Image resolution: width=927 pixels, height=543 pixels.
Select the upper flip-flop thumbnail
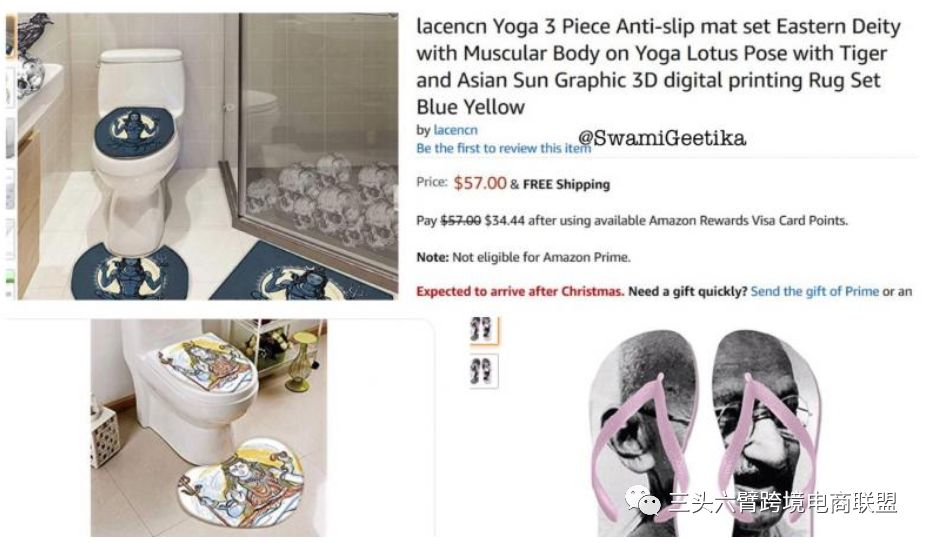click(482, 329)
